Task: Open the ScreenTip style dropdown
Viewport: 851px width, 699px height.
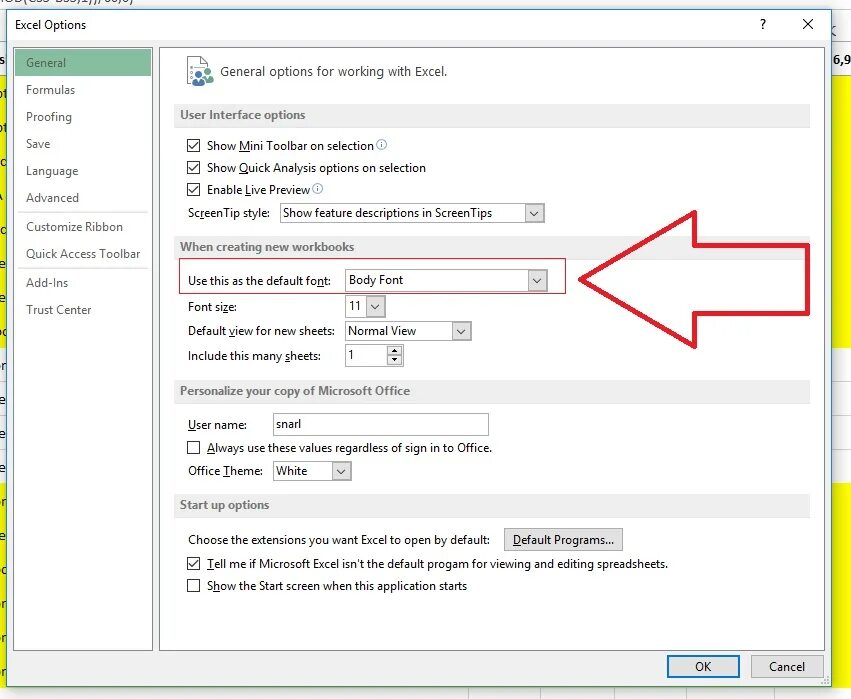Action: 534,213
